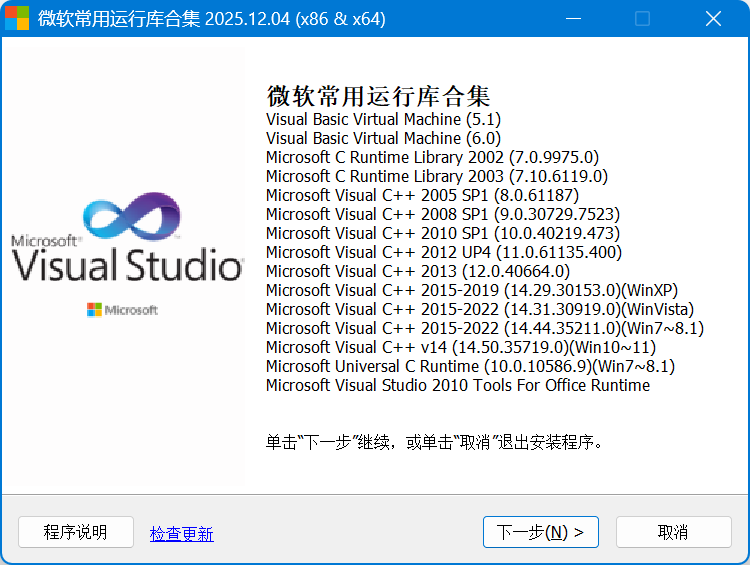Select the Visual Basic Virtual Machine (5.1) line
The width and height of the screenshot is (750, 565).
pyautogui.click(x=376, y=119)
